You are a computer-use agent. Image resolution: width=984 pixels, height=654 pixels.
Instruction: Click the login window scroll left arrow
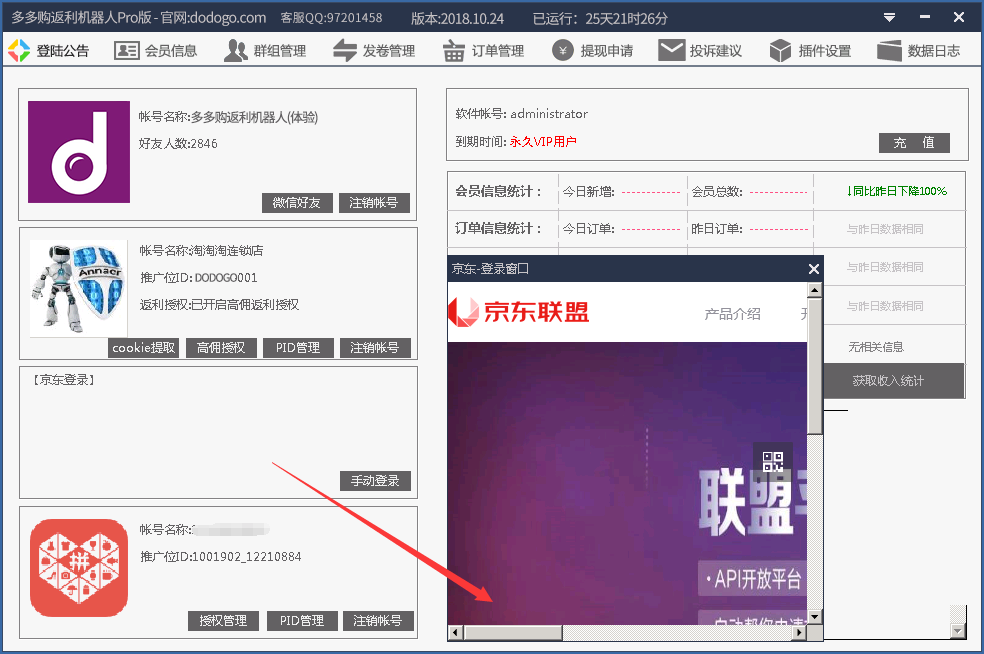[x=456, y=633]
